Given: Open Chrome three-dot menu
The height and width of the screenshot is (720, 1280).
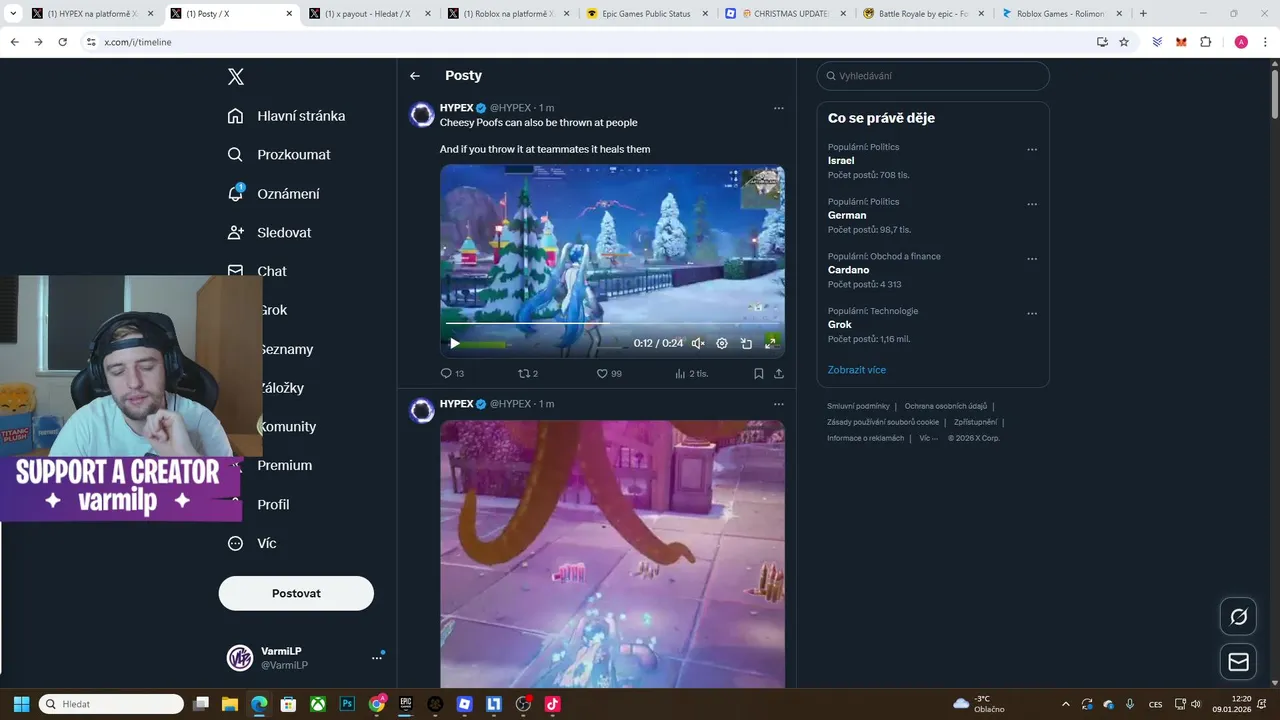Looking at the screenshot, I should coord(1265,42).
